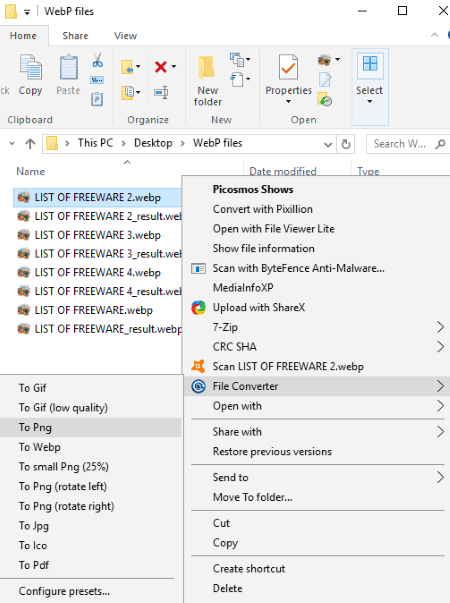Switch to the View ribbon tab

click(x=125, y=36)
